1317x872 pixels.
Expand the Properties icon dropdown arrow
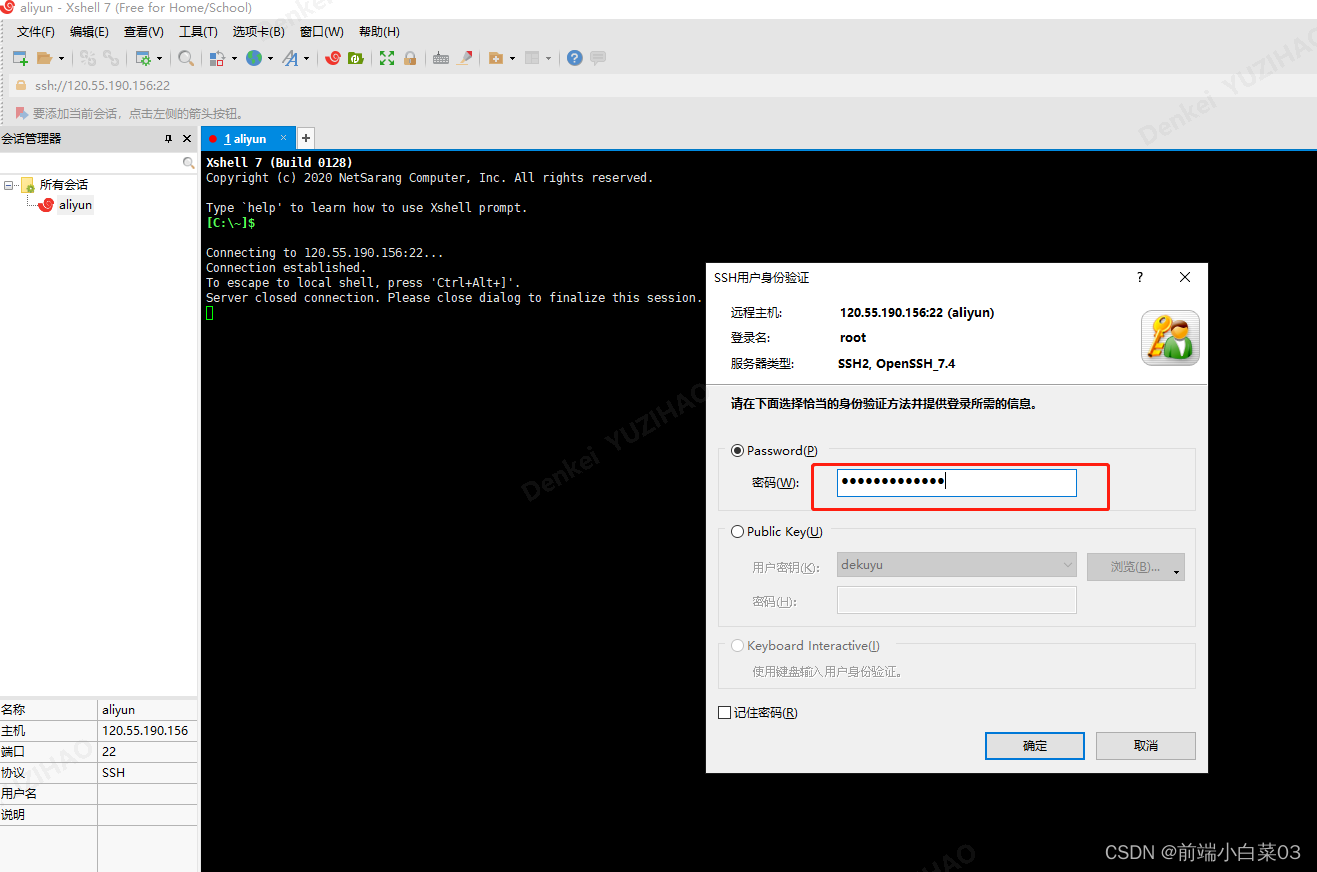pos(159,58)
